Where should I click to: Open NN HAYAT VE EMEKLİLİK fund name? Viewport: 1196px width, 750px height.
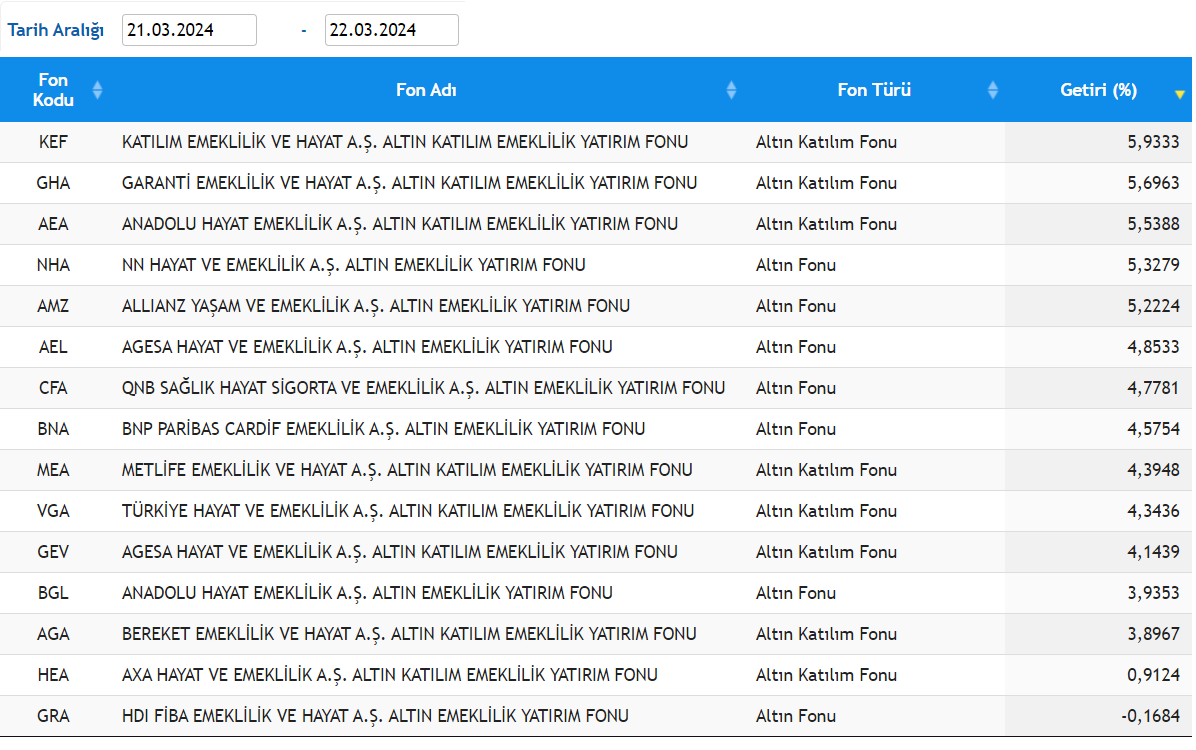(354, 266)
